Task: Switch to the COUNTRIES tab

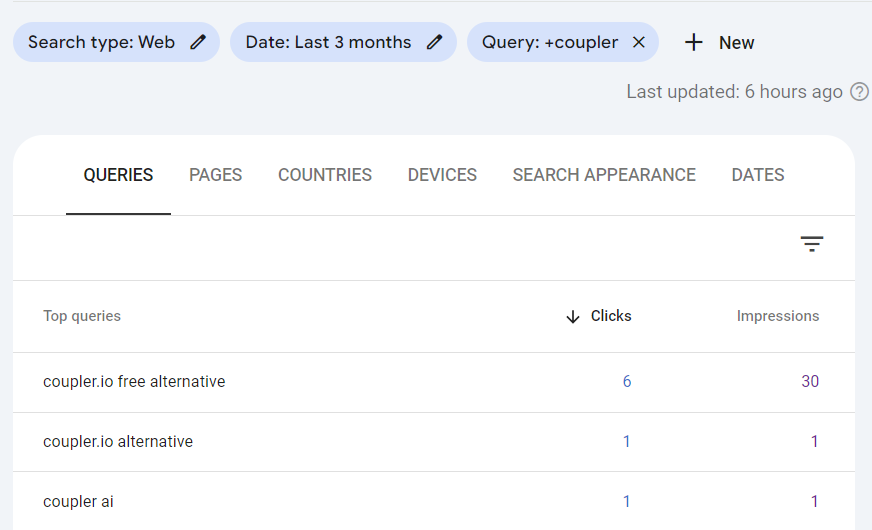Action: pos(325,175)
